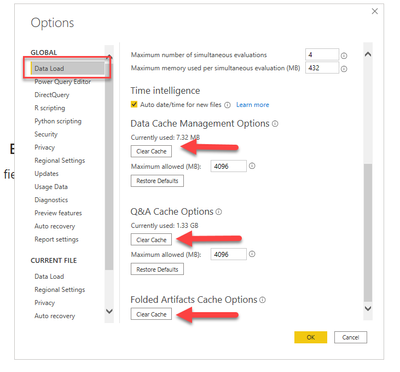
Task: Open Privacy under GLOBAL
Action: click(45, 148)
